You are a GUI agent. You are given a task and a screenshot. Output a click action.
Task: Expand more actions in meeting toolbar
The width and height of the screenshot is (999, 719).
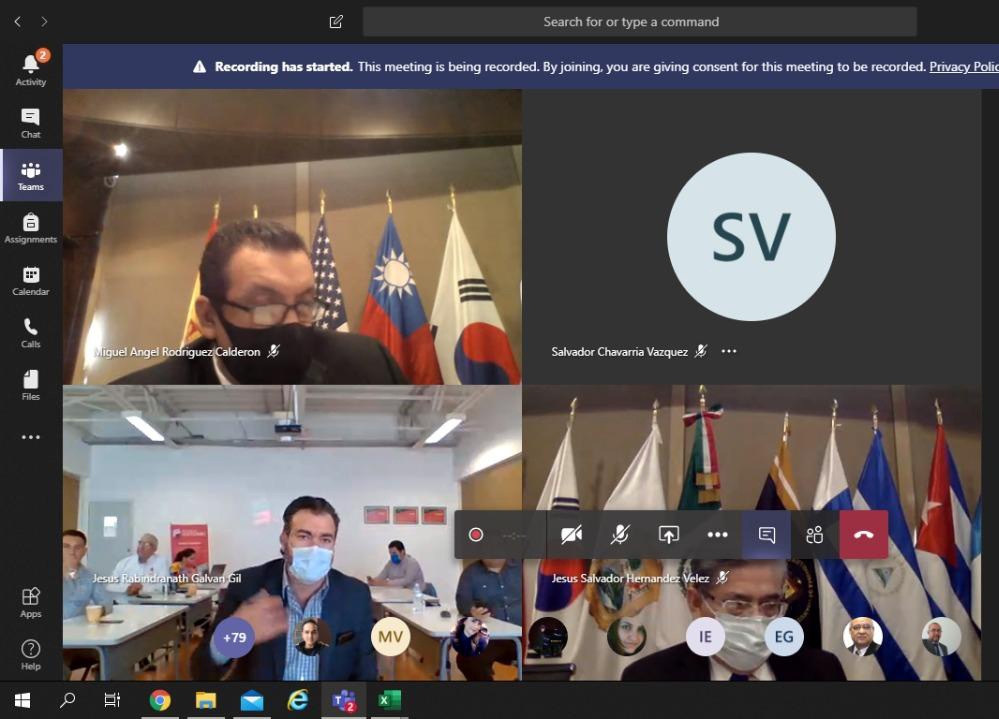click(x=717, y=535)
